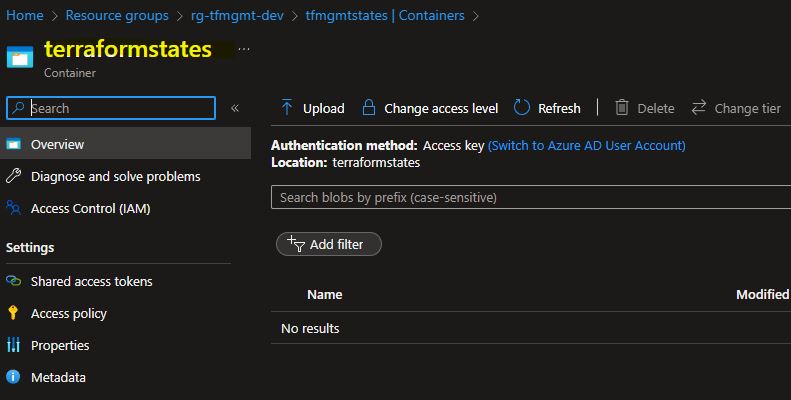
Task: Click the Upload arrow icon
Action: [x=287, y=108]
